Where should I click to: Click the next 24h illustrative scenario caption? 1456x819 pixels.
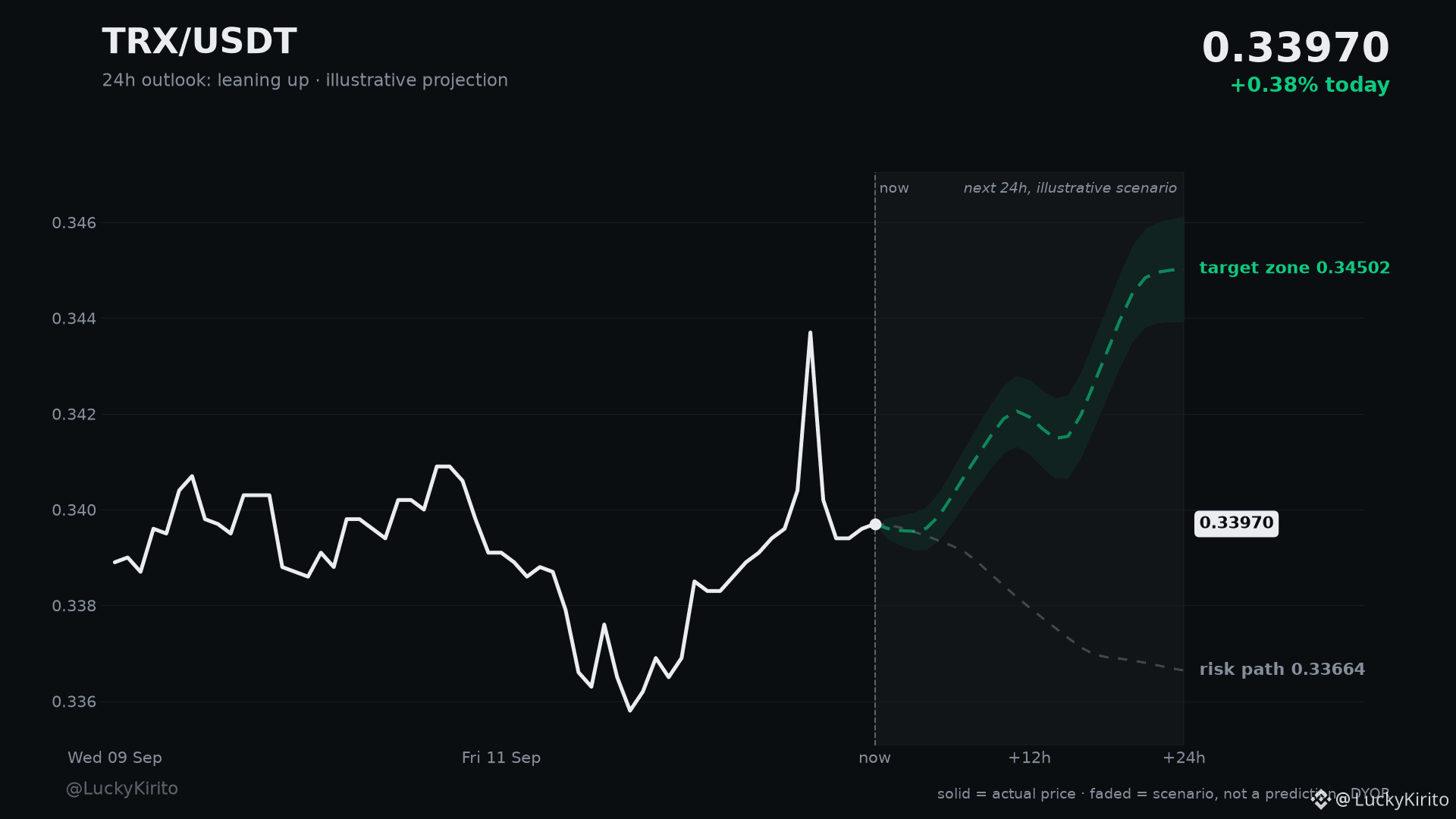coord(1070,188)
